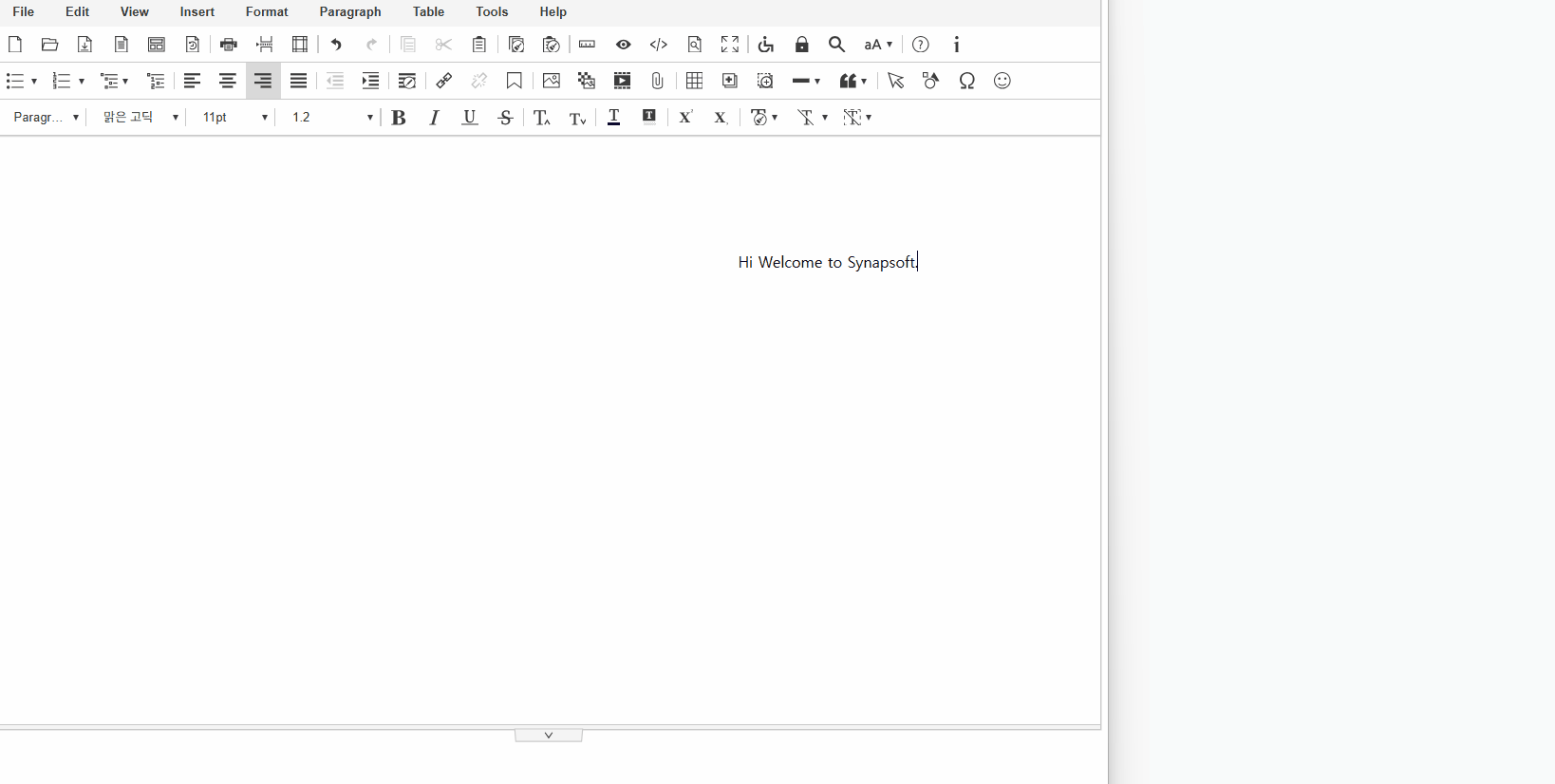Viewport: 1555px width, 784px height.
Task: Open the File menu
Action: click(24, 11)
